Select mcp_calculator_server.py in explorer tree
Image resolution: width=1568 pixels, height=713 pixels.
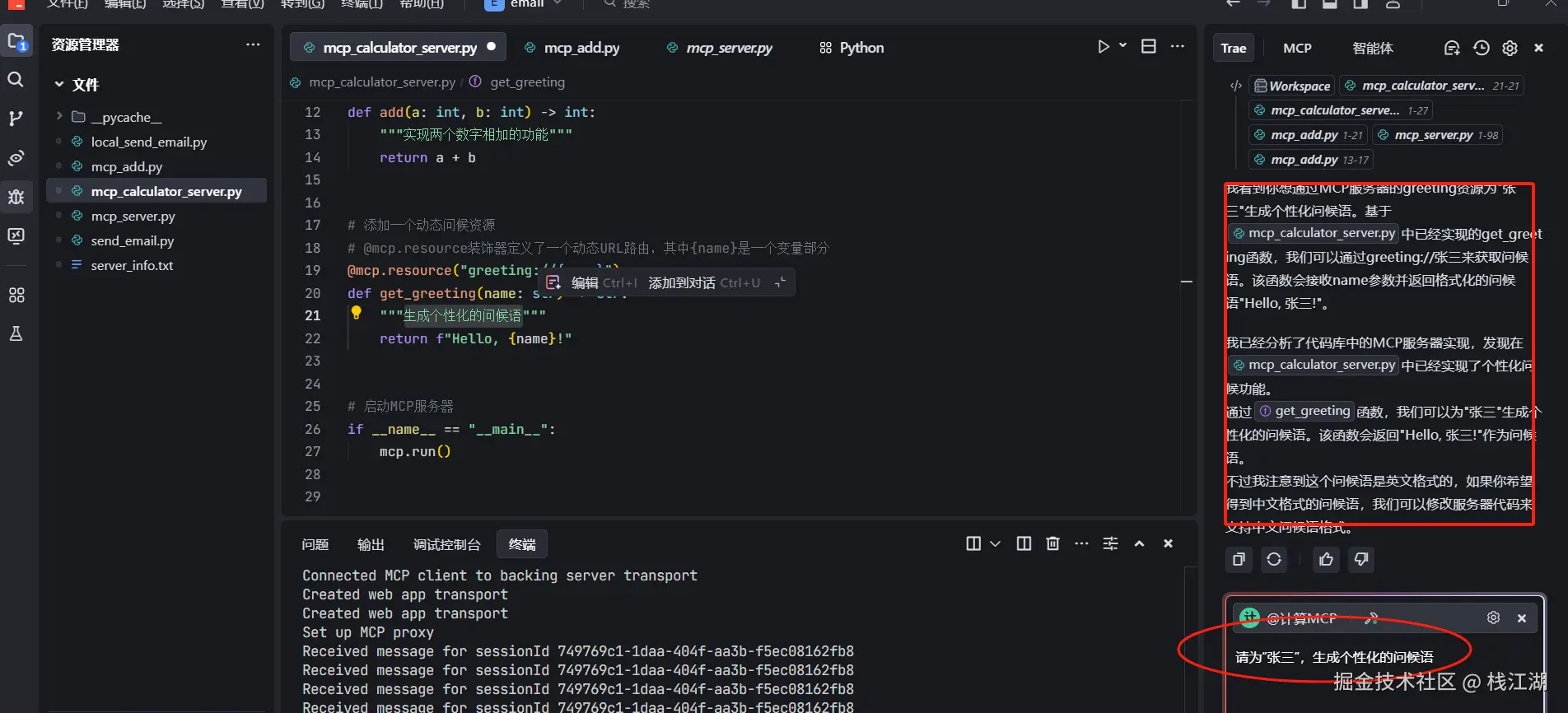click(156, 191)
